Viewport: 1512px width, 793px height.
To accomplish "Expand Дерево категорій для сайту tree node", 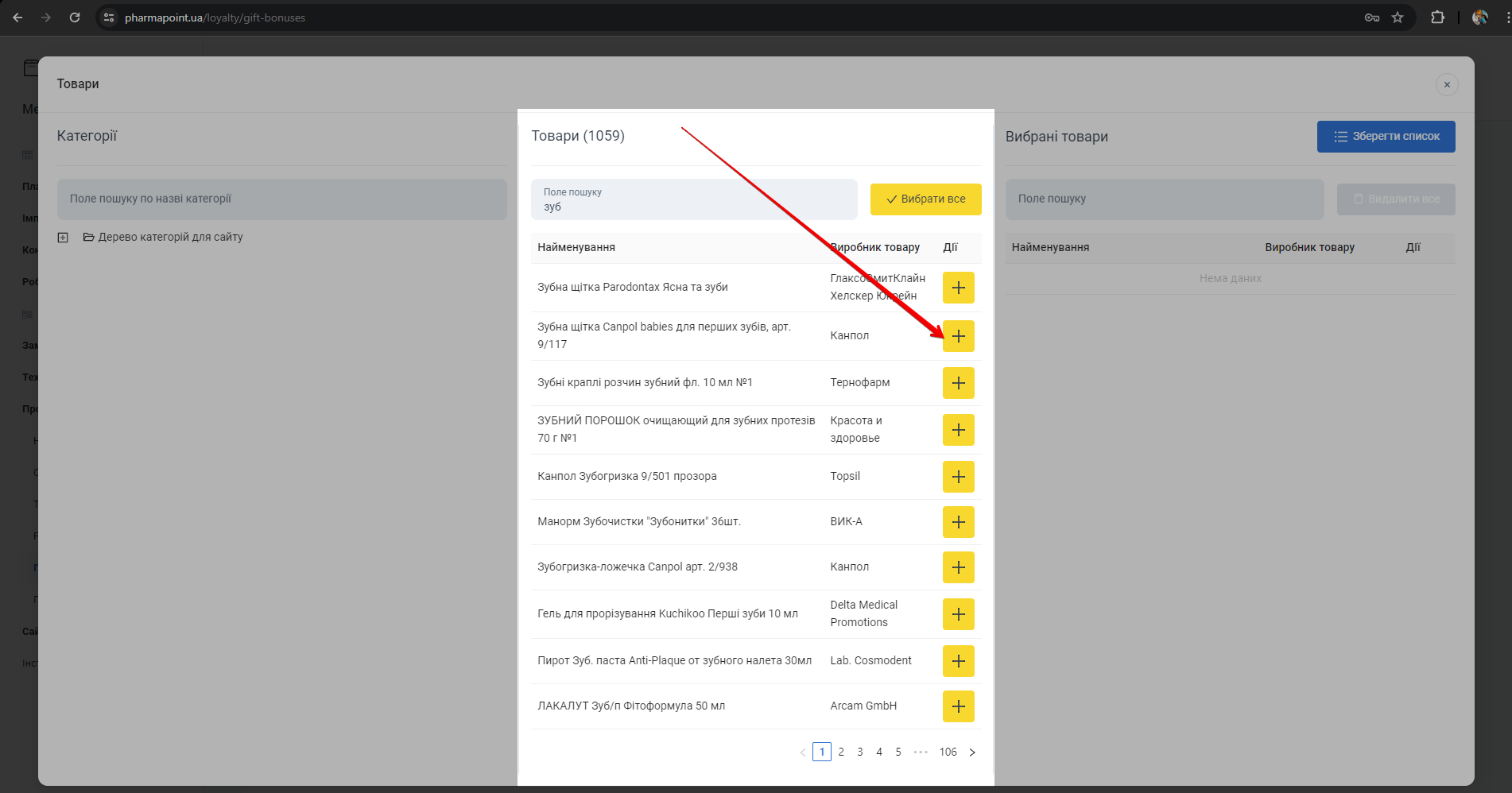I will (63, 238).
